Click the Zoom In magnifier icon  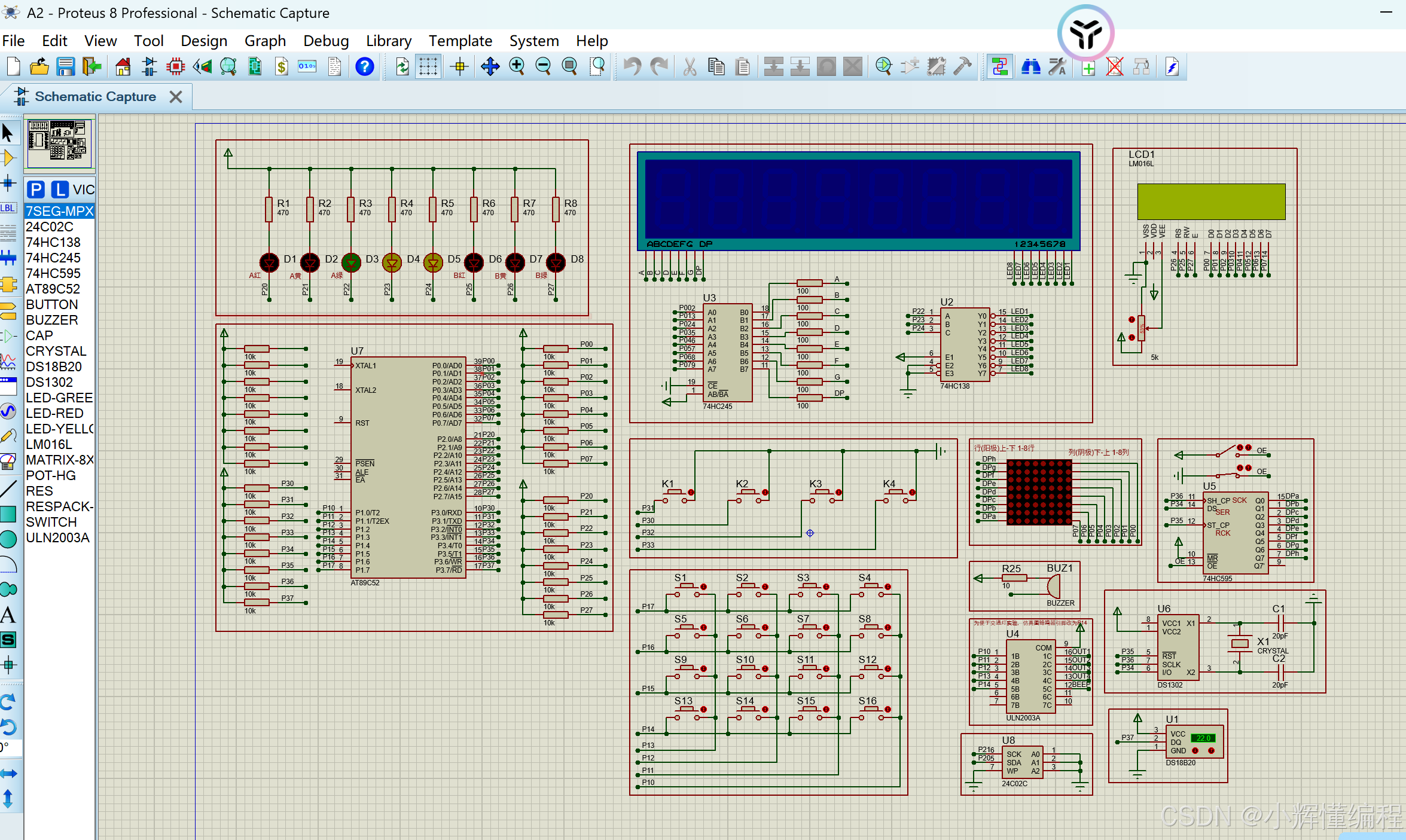[517, 66]
